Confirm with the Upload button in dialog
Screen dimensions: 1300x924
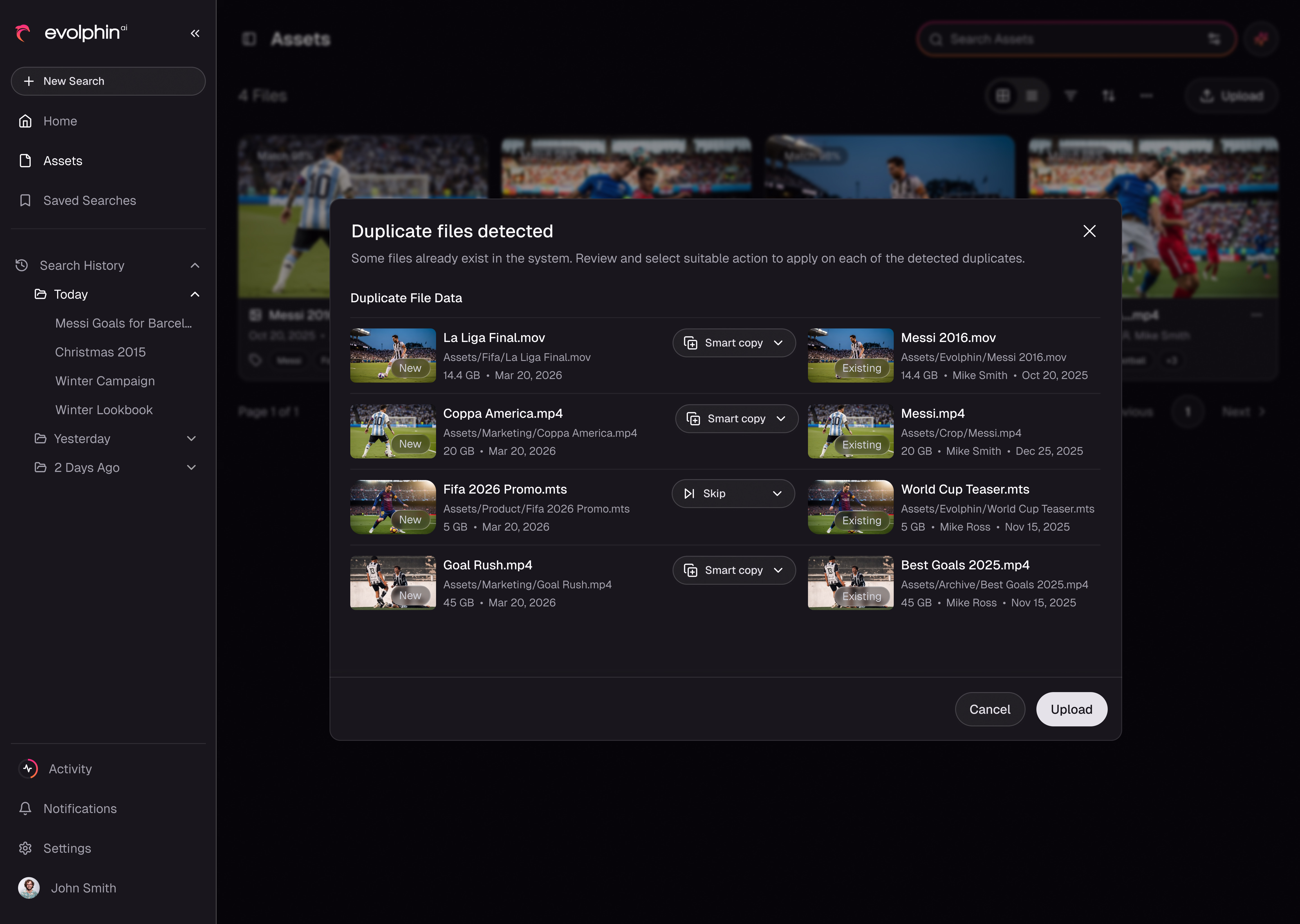pyautogui.click(x=1071, y=709)
